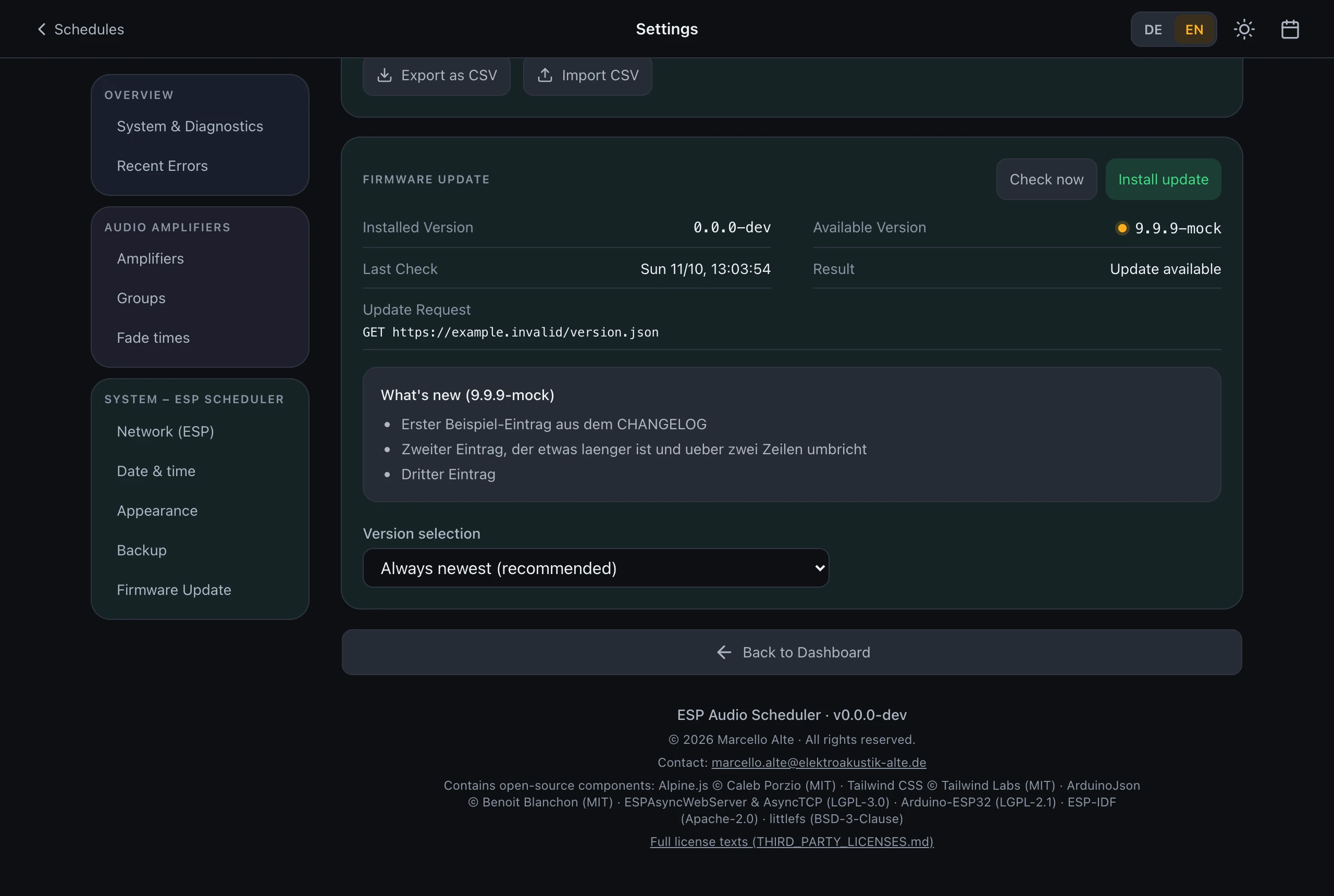Viewport: 1334px width, 896px height.
Task: Click the back chevron beside Schedules
Action: [41, 29]
